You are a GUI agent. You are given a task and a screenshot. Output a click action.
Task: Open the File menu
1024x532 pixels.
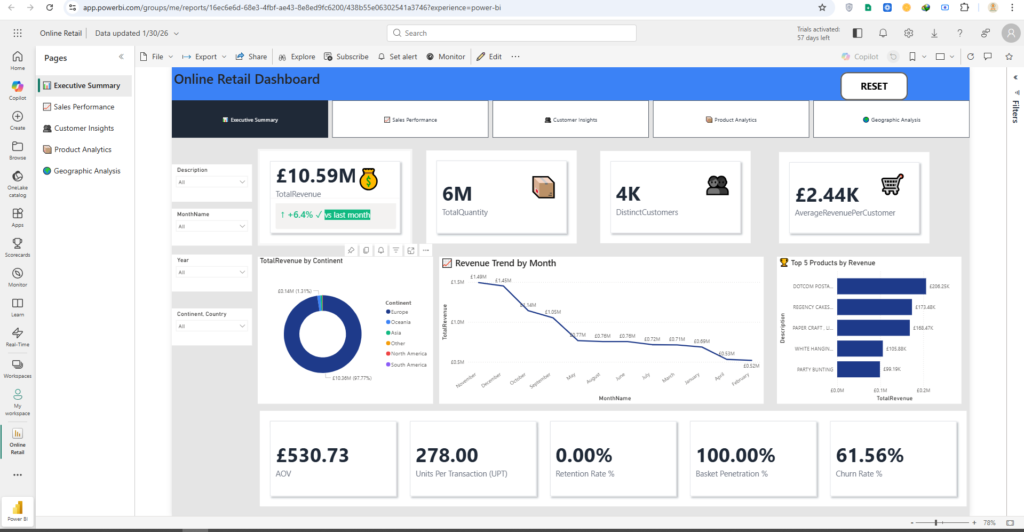(x=156, y=57)
